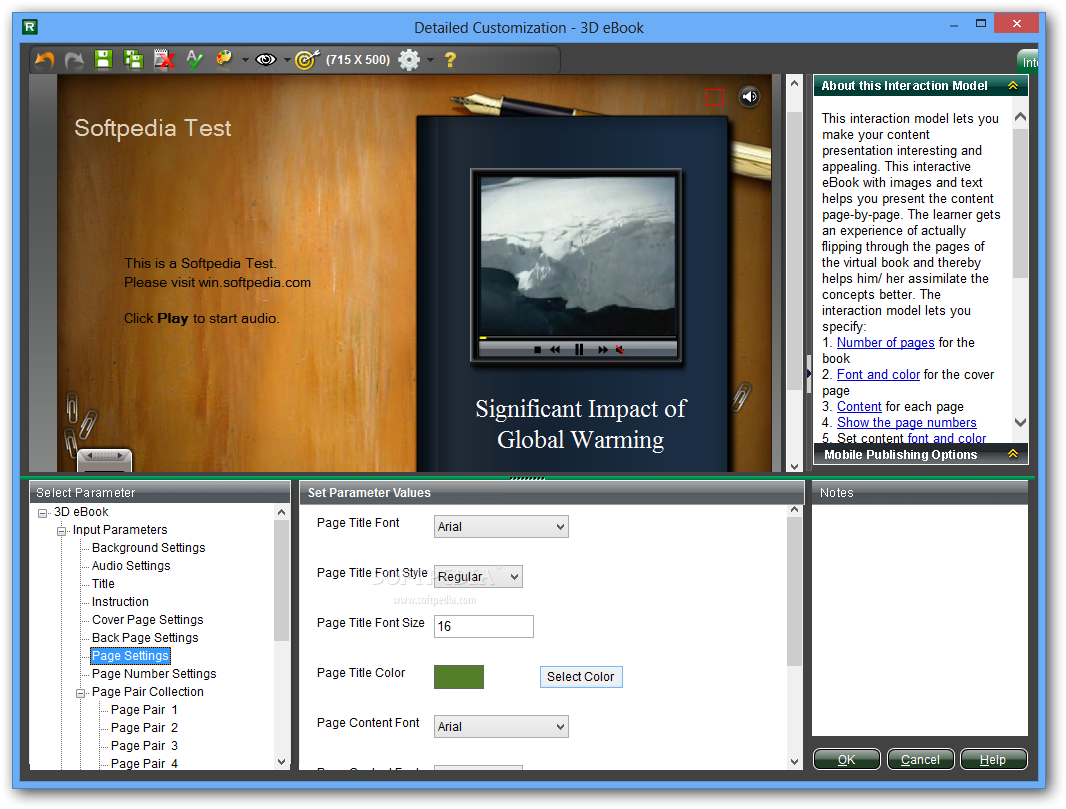Screen dimensions: 1066x809
Task: Toggle the speaker audio button in preview
Action: 749,97
